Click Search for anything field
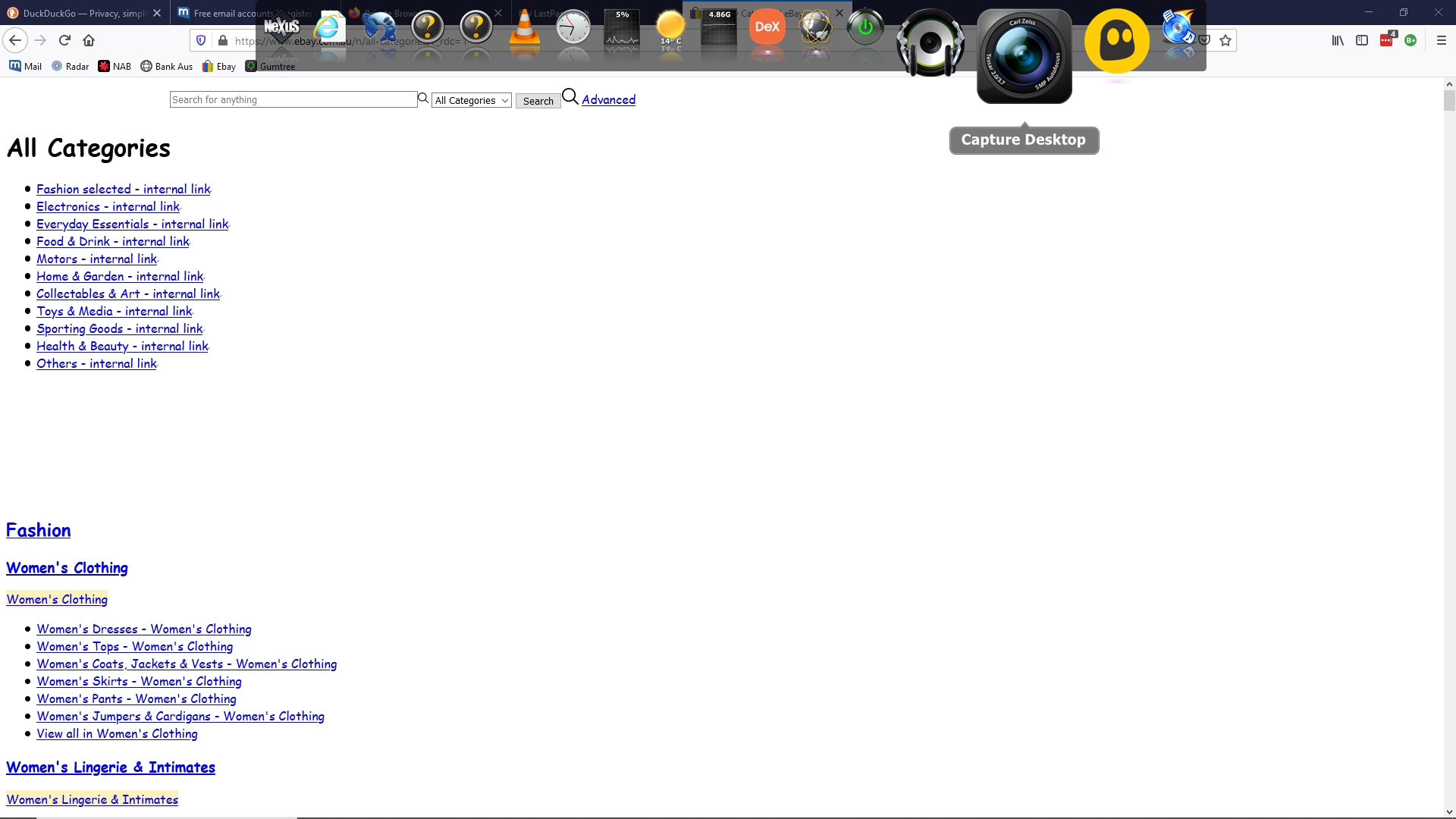The height and width of the screenshot is (819, 1456). (x=293, y=99)
